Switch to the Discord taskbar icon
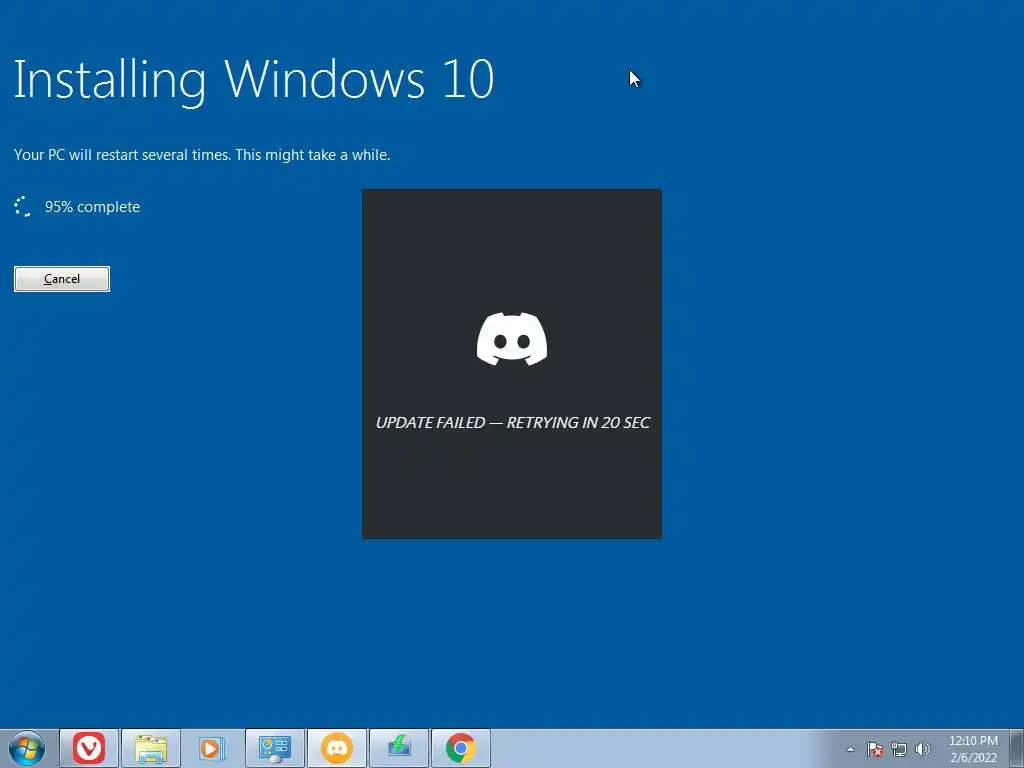Viewport: 1024px width, 768px height. (336, 748)
